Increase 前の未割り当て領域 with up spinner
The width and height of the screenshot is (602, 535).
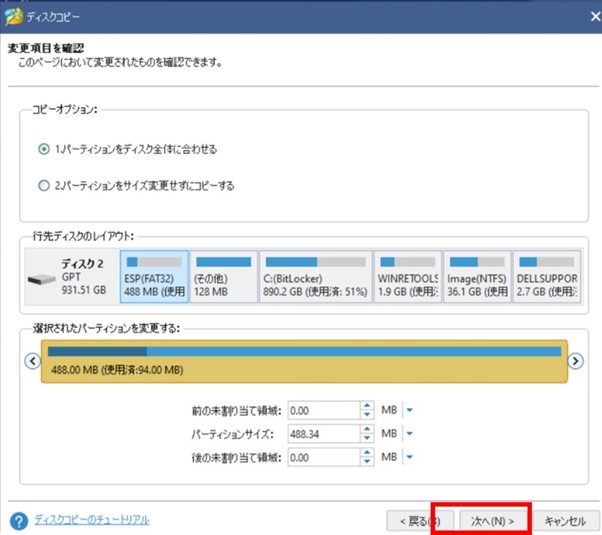(x=367, y=406)
